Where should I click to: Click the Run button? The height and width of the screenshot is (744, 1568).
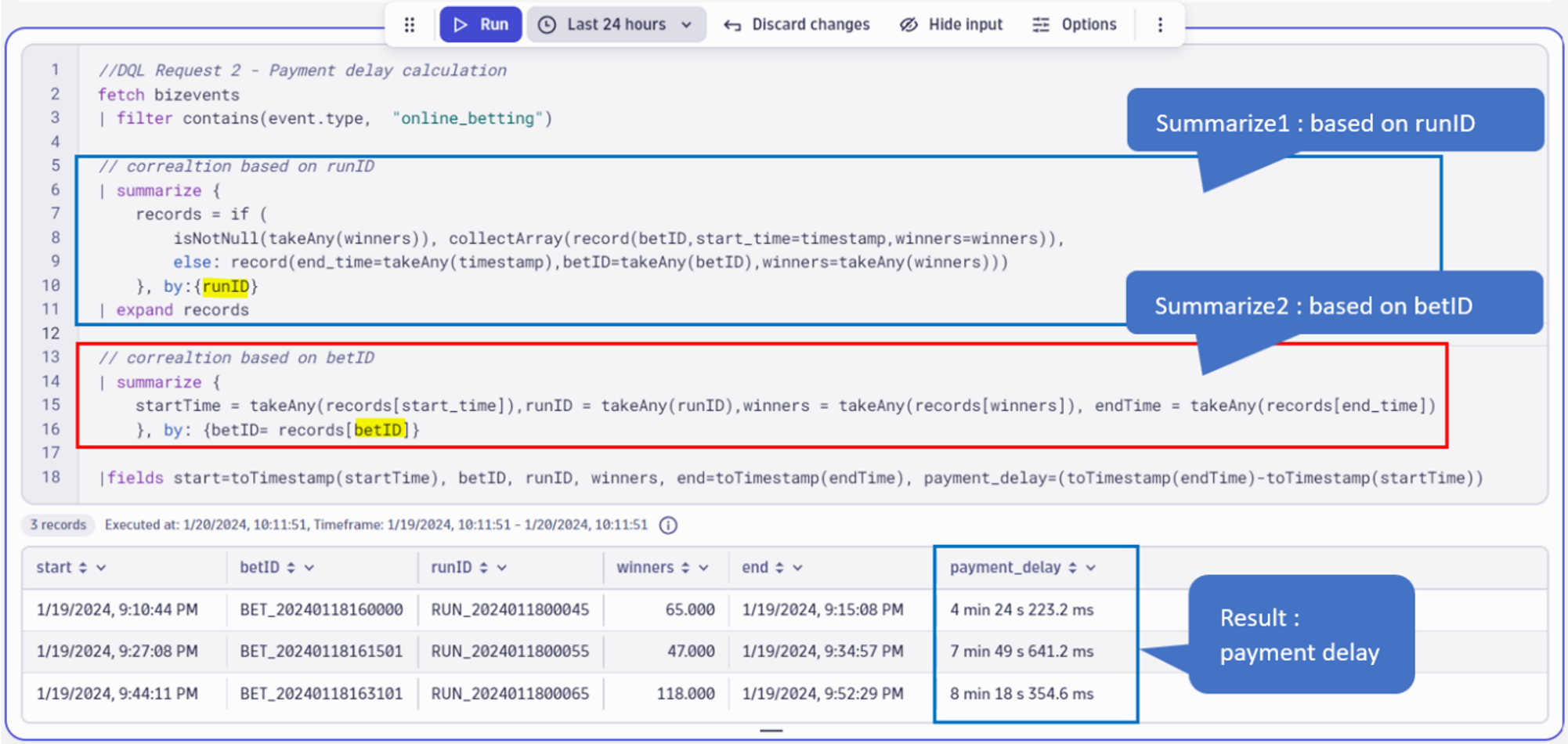click(481, 24)
